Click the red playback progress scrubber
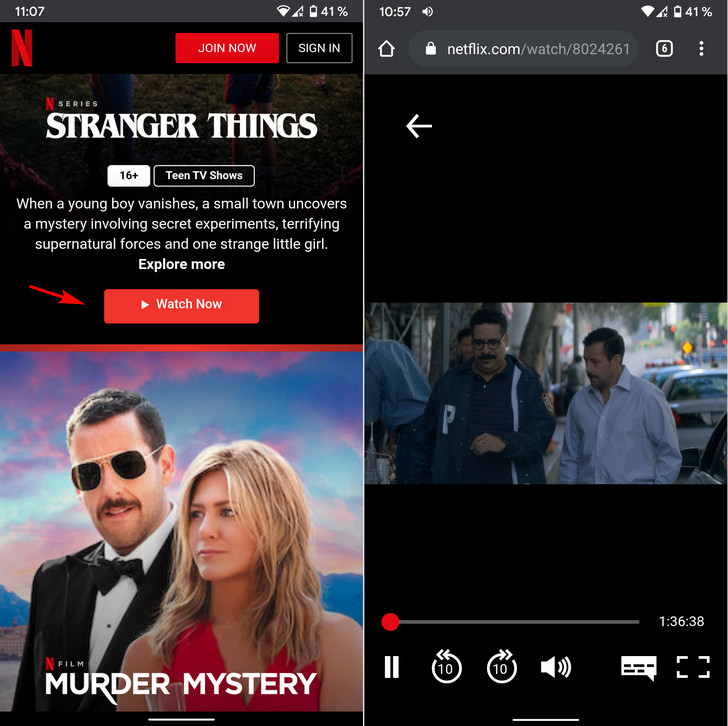728x726 pixels. pos(390,622)
